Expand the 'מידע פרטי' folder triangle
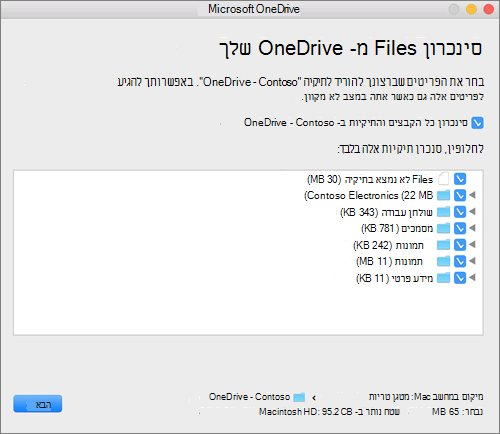This screenshot has height=434, width=500. [x=472, y=277]
